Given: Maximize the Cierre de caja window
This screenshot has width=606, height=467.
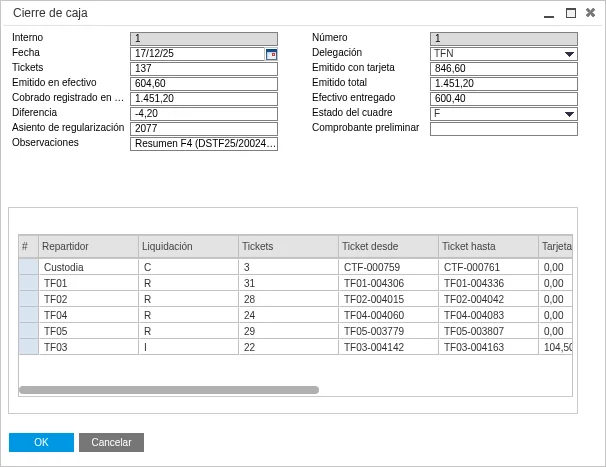Looking at the screenshot, I should tap(570, 13).
